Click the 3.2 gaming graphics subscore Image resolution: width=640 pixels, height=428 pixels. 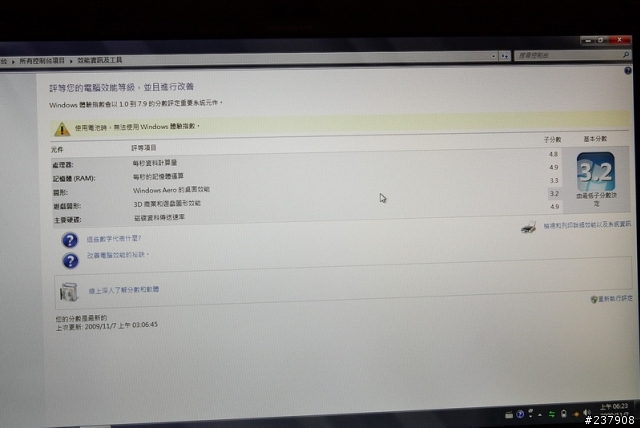[554, 193]
